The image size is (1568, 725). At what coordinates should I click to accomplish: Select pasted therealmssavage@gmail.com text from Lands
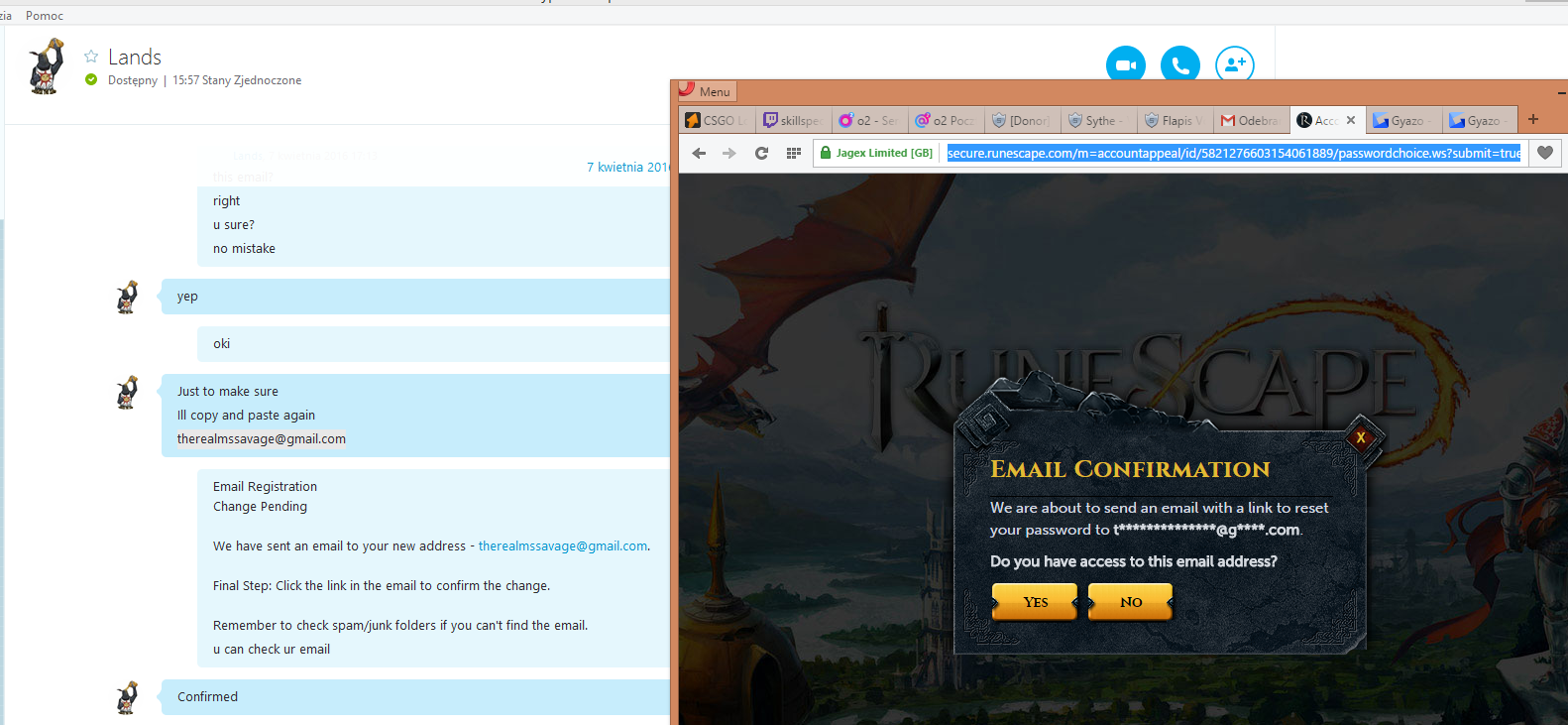pos(262,439)
